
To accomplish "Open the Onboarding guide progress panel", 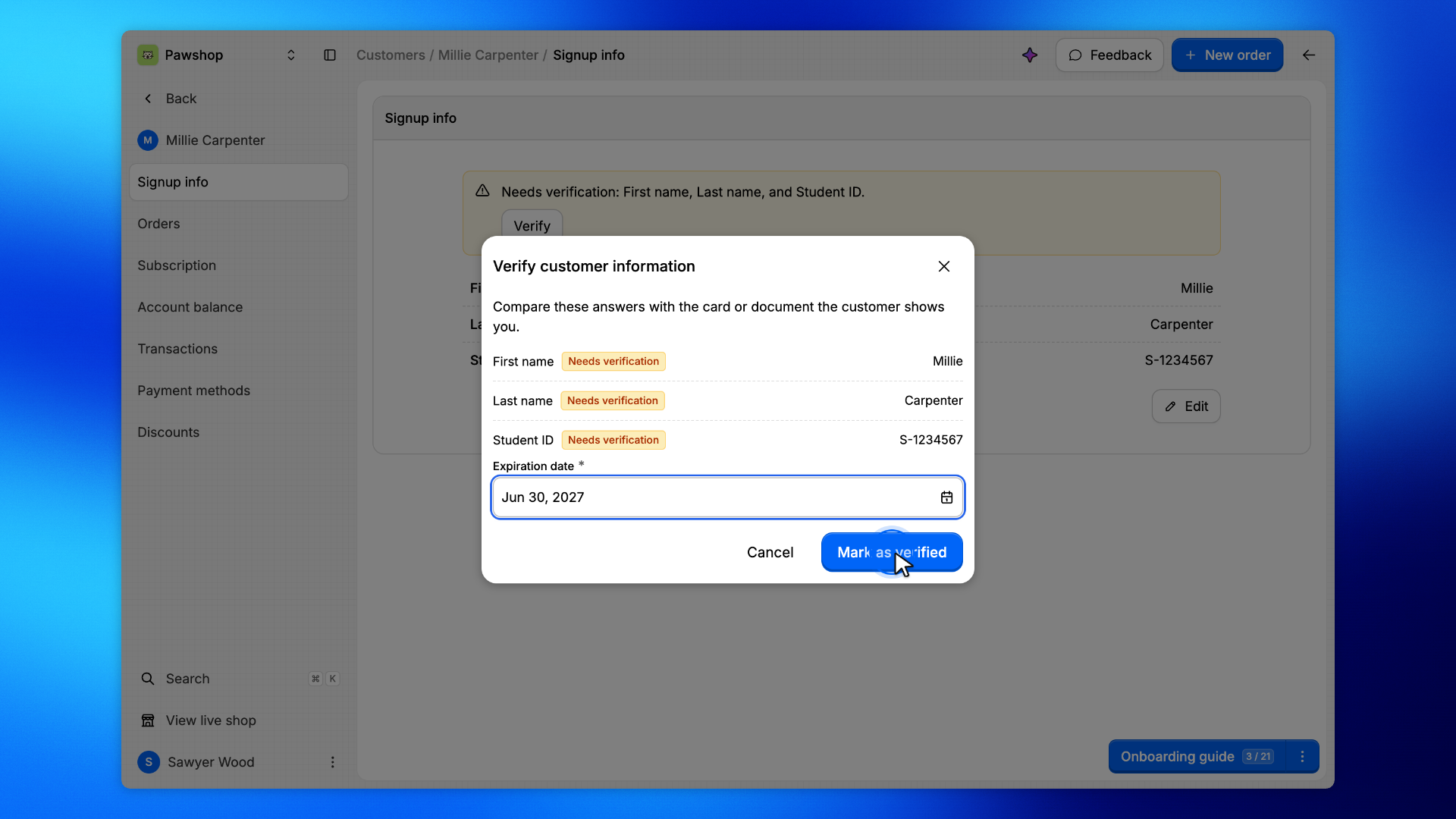I will click(1197, 757).
